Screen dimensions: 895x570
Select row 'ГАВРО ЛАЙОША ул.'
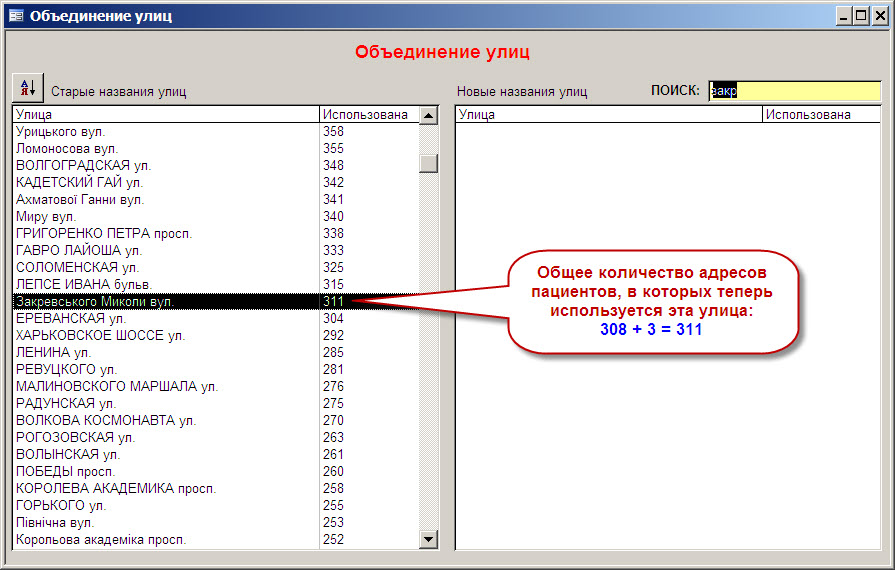pos(216,250)
